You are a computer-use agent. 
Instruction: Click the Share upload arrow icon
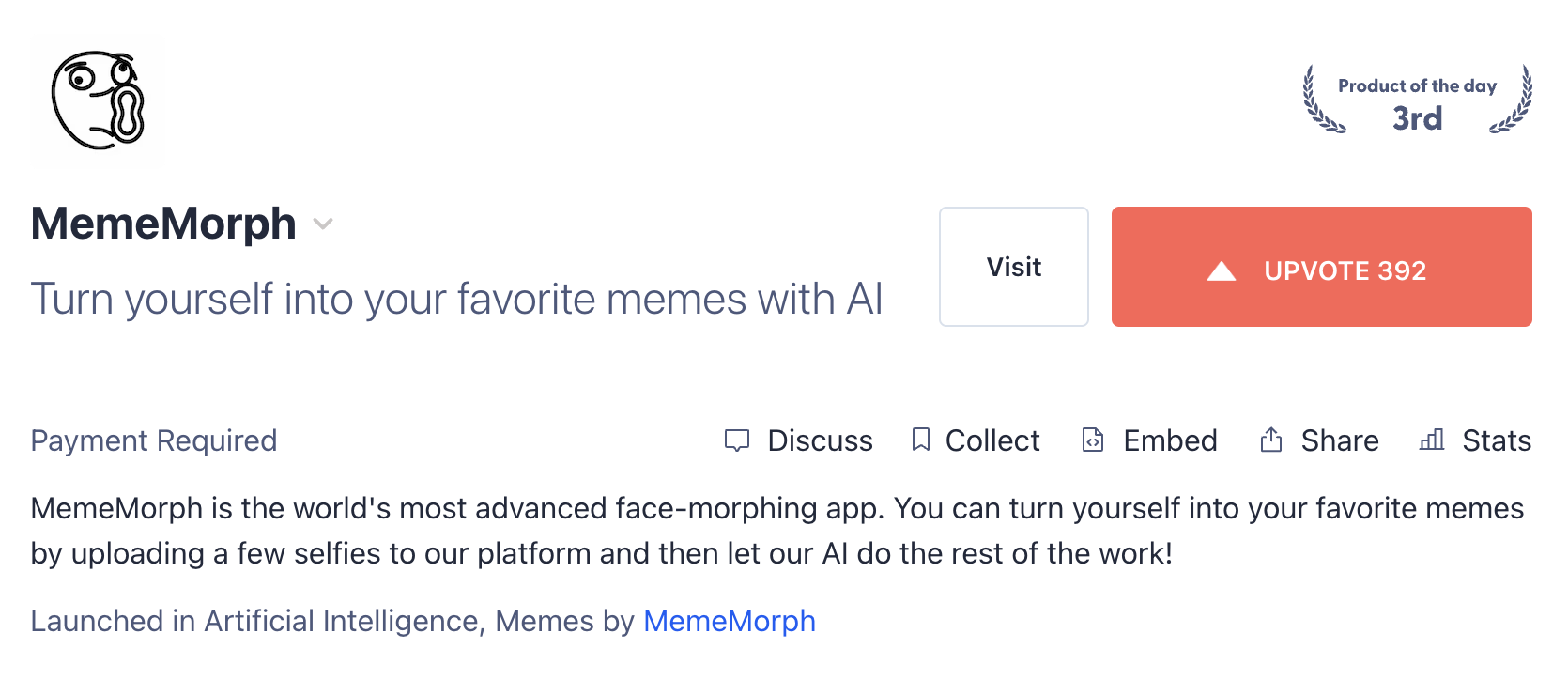(1271, 440)
